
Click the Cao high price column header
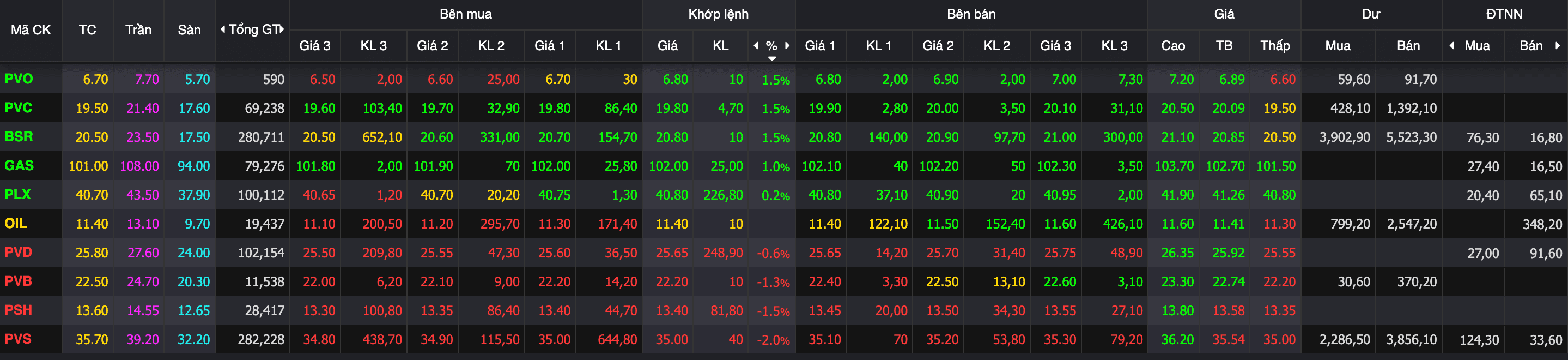click(1173, 46)
